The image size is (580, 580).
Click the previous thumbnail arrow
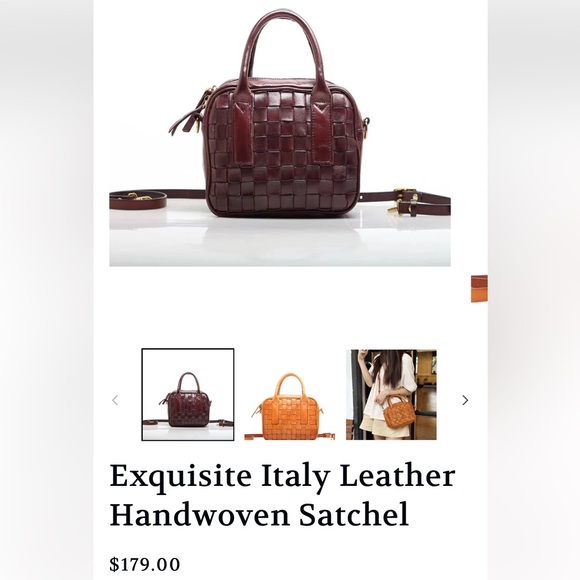point(115,400)
